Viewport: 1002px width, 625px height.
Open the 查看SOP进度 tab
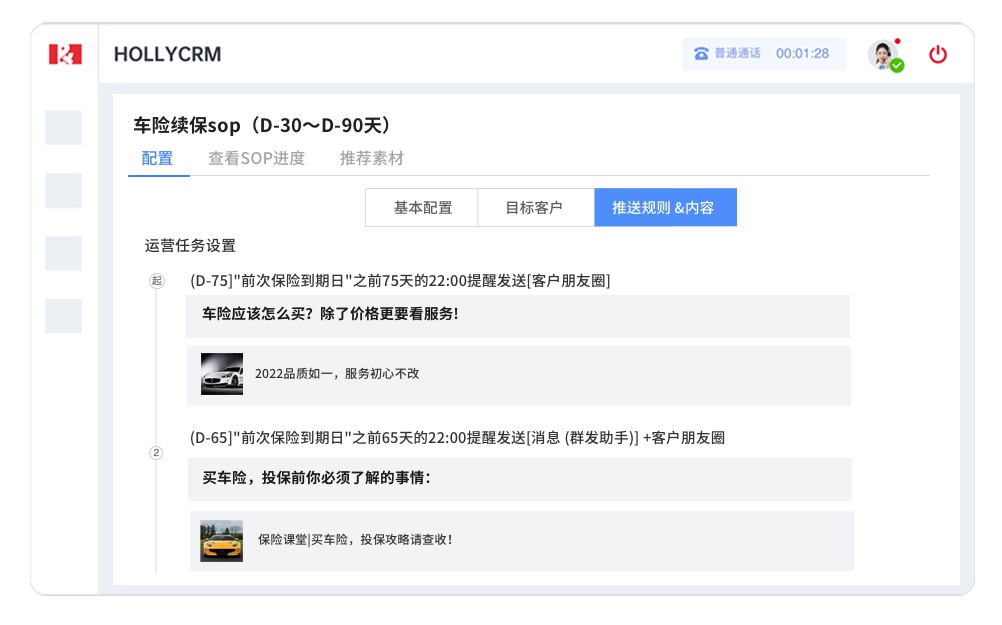coord(256,158)
